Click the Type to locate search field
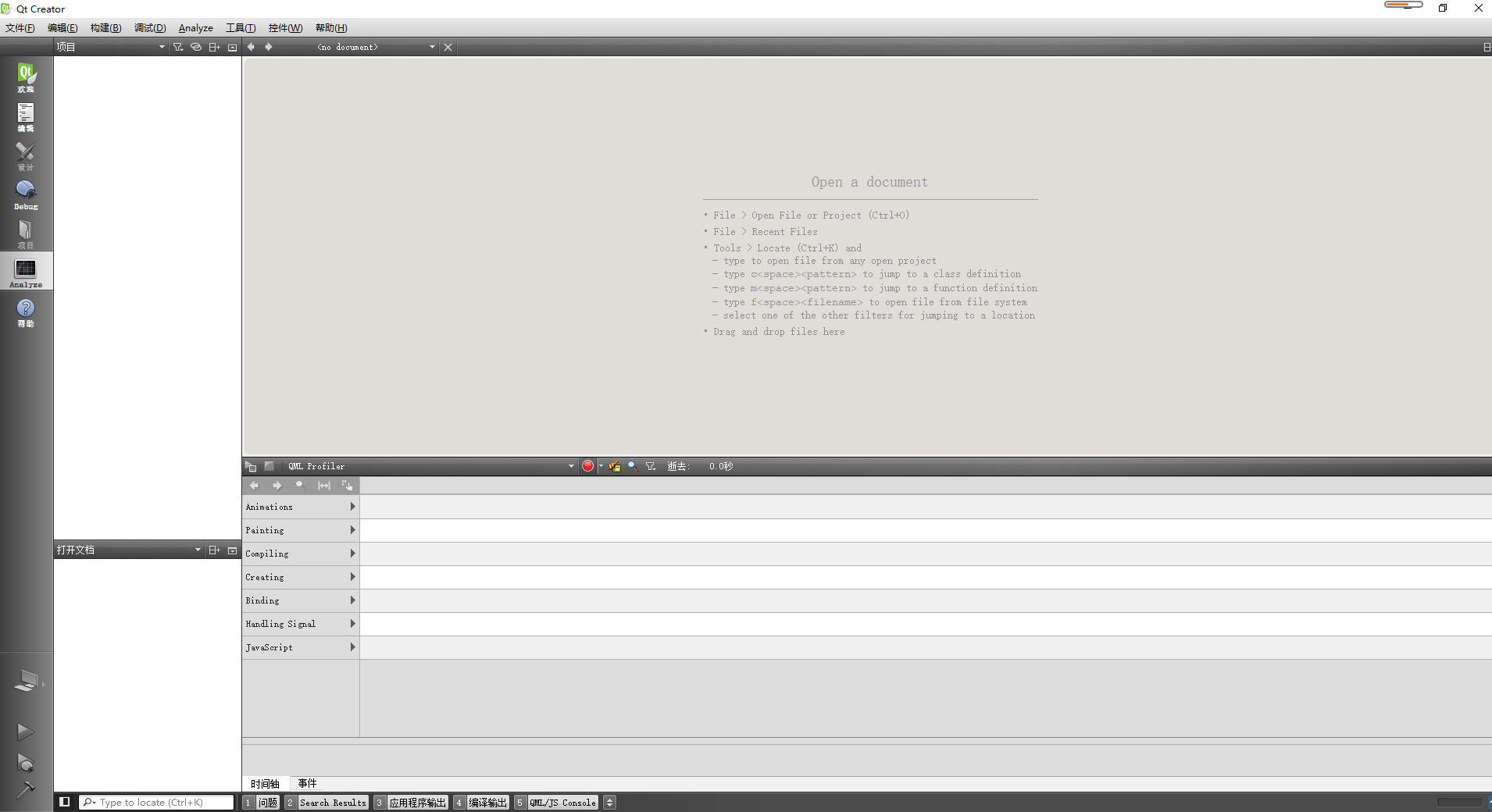1492x812 pixels. (x=156, y=803)
